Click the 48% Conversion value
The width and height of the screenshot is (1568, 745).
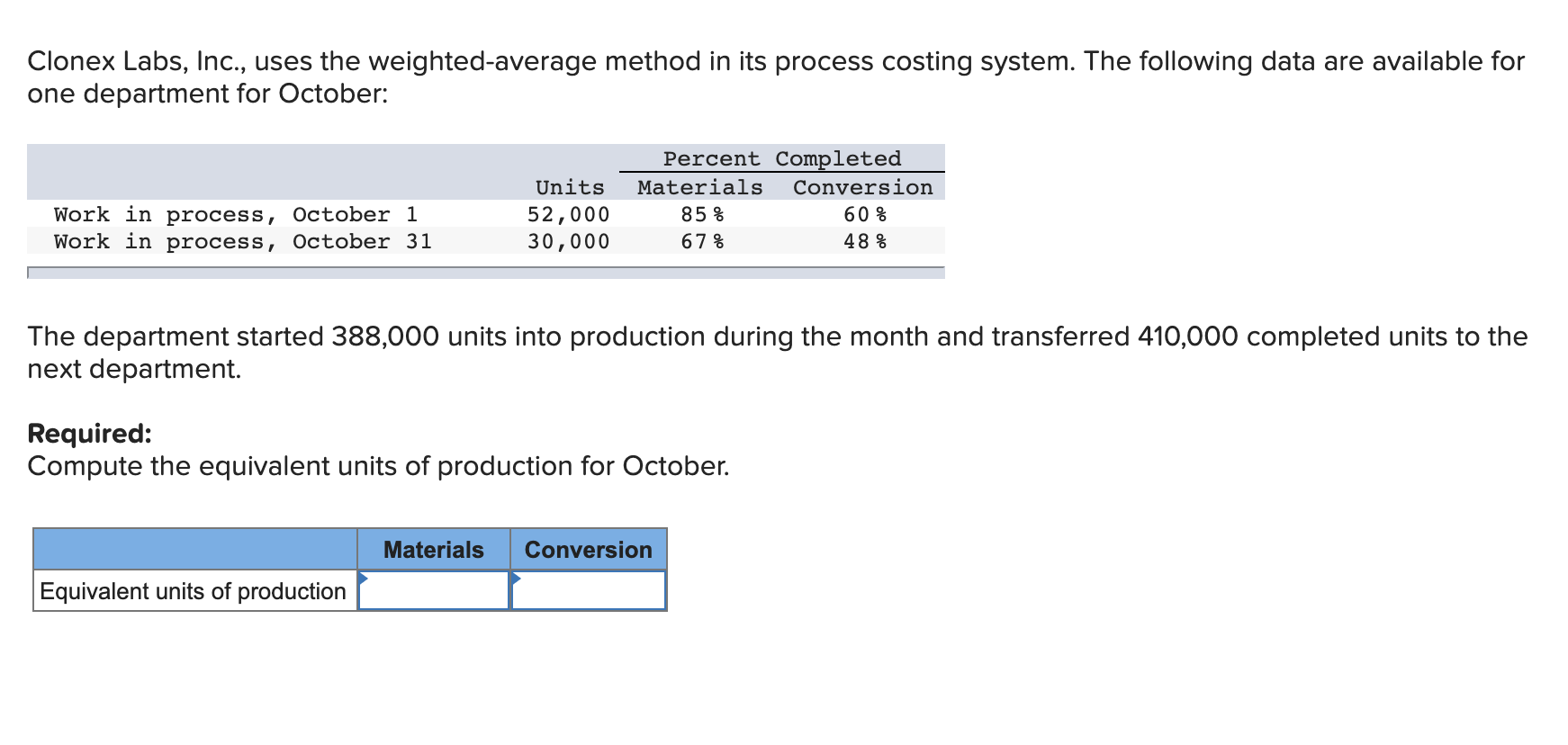click(864, 241)
